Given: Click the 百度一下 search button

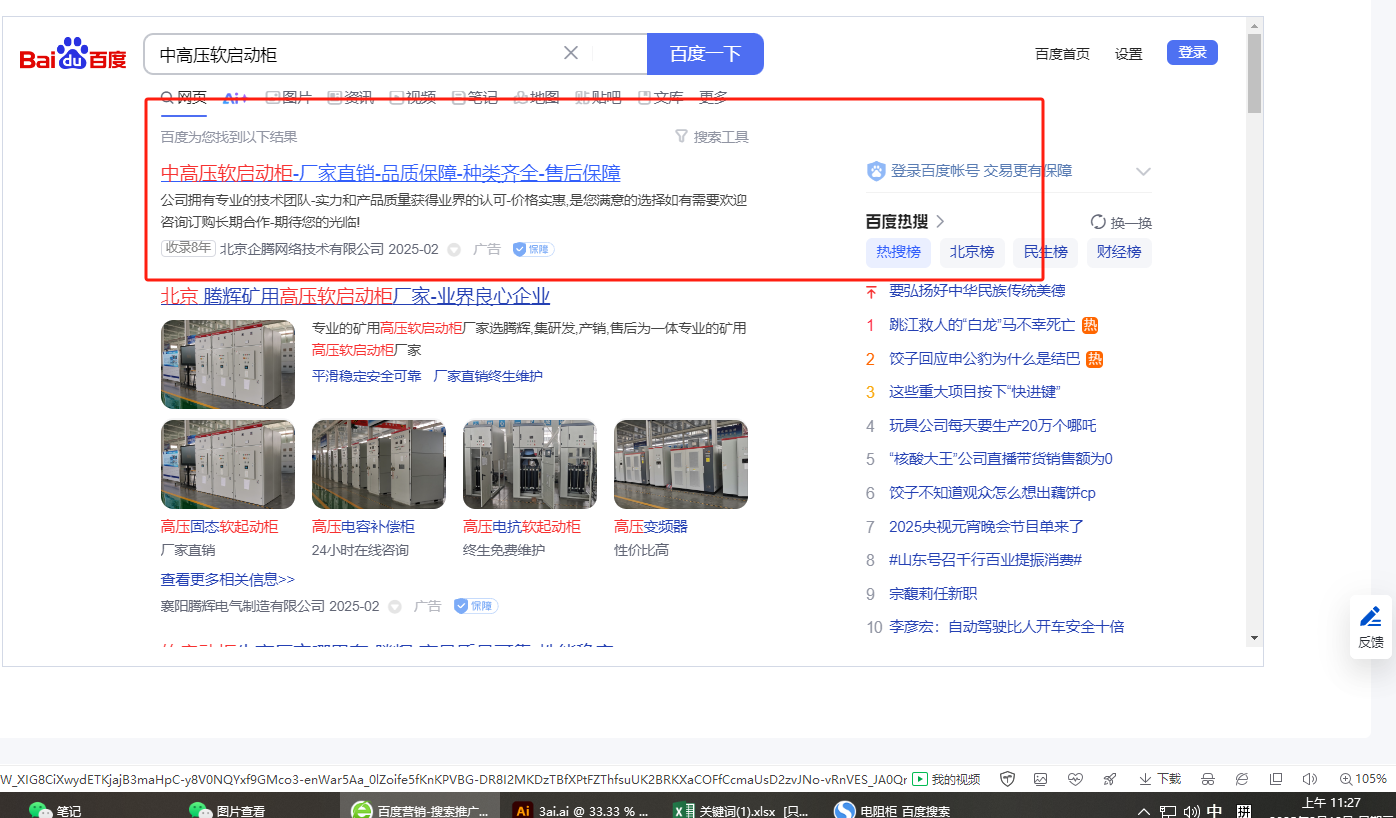Looking at the screenshot, I should tap(705, 54).
